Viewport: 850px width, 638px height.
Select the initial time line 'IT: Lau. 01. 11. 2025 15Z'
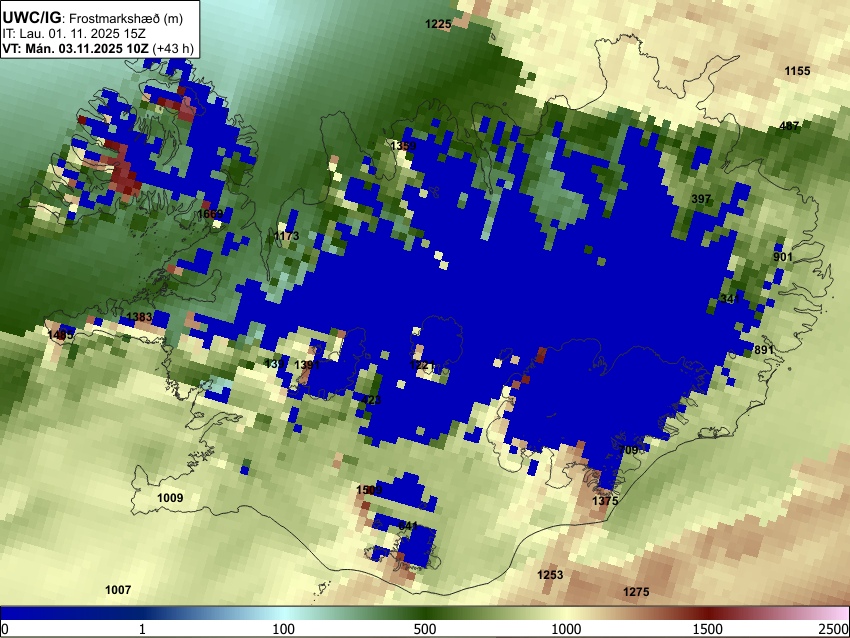click(x=74, y=34)
